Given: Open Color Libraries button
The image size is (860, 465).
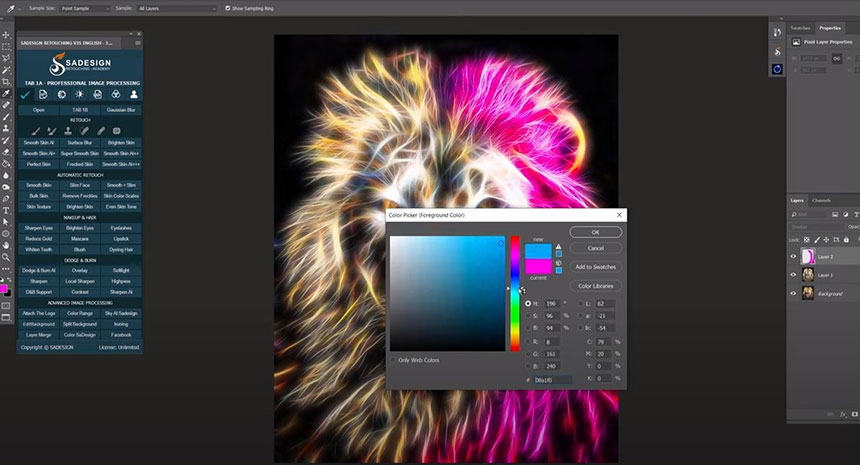Looking at the screenshot, I should [596, 286].
